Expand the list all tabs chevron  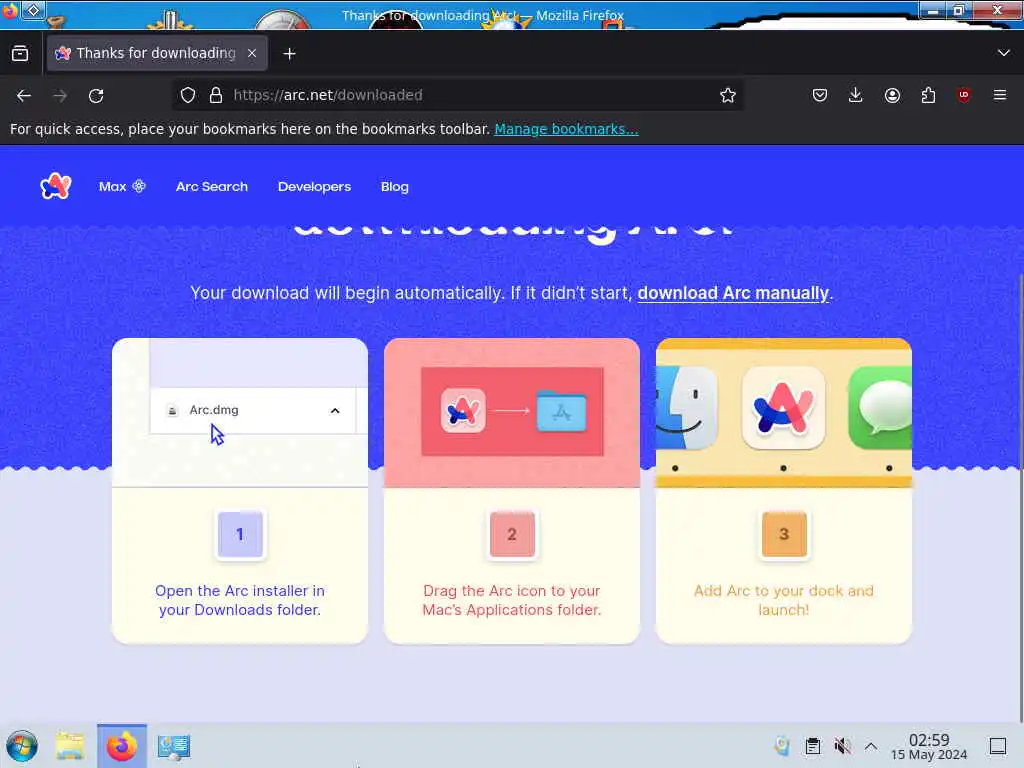(x=1003, y=53)
